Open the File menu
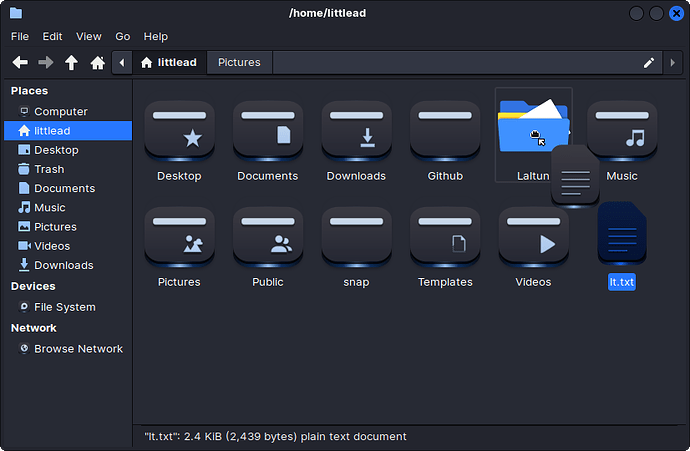This screenshot has height=451, width=690. point(20,37)
